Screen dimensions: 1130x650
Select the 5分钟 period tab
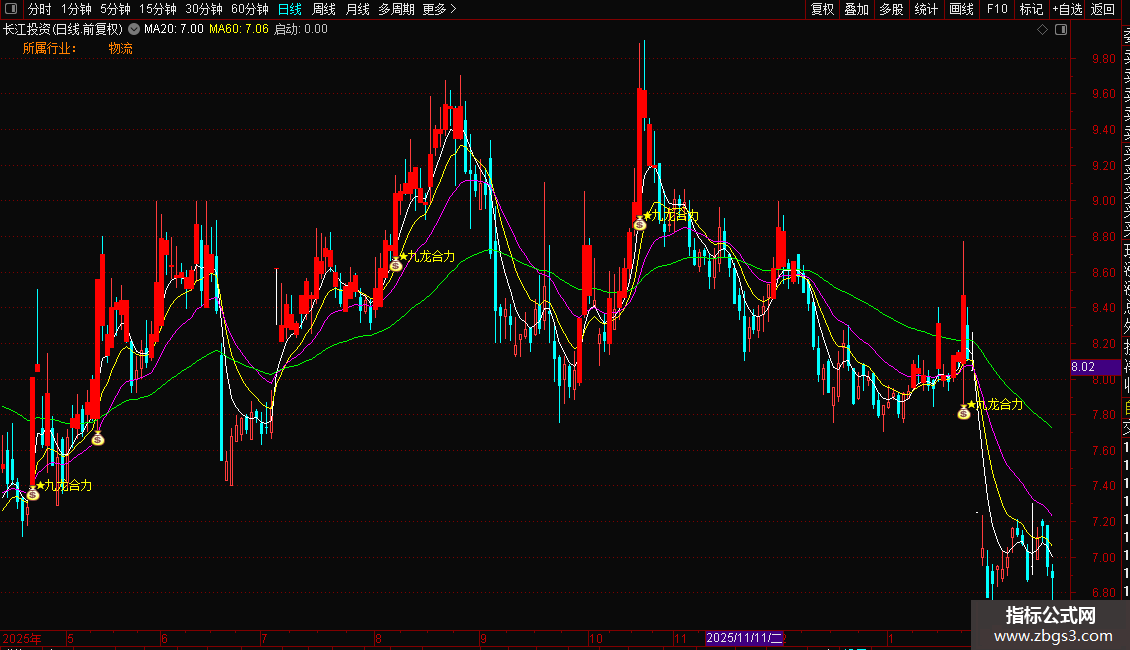coord(115,9)
